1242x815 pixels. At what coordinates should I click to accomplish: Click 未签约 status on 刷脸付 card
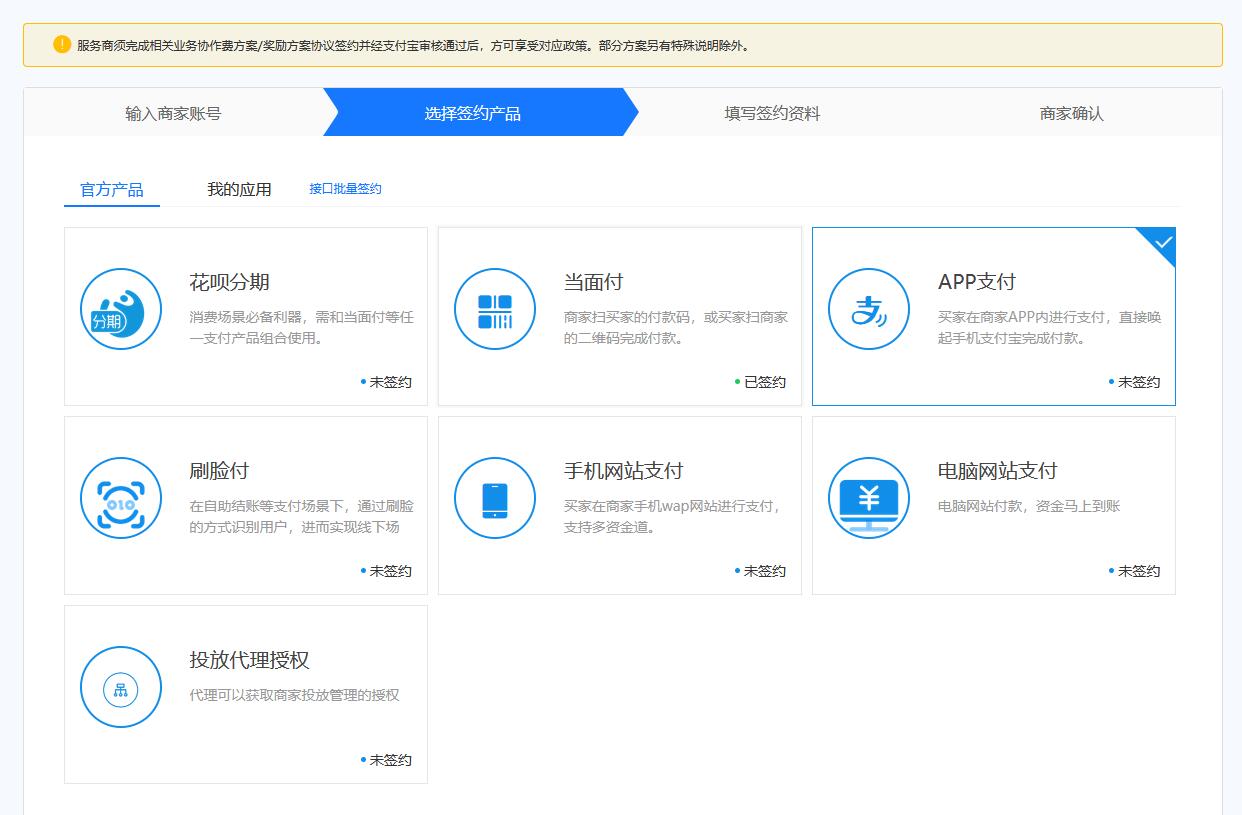point(386,571)
